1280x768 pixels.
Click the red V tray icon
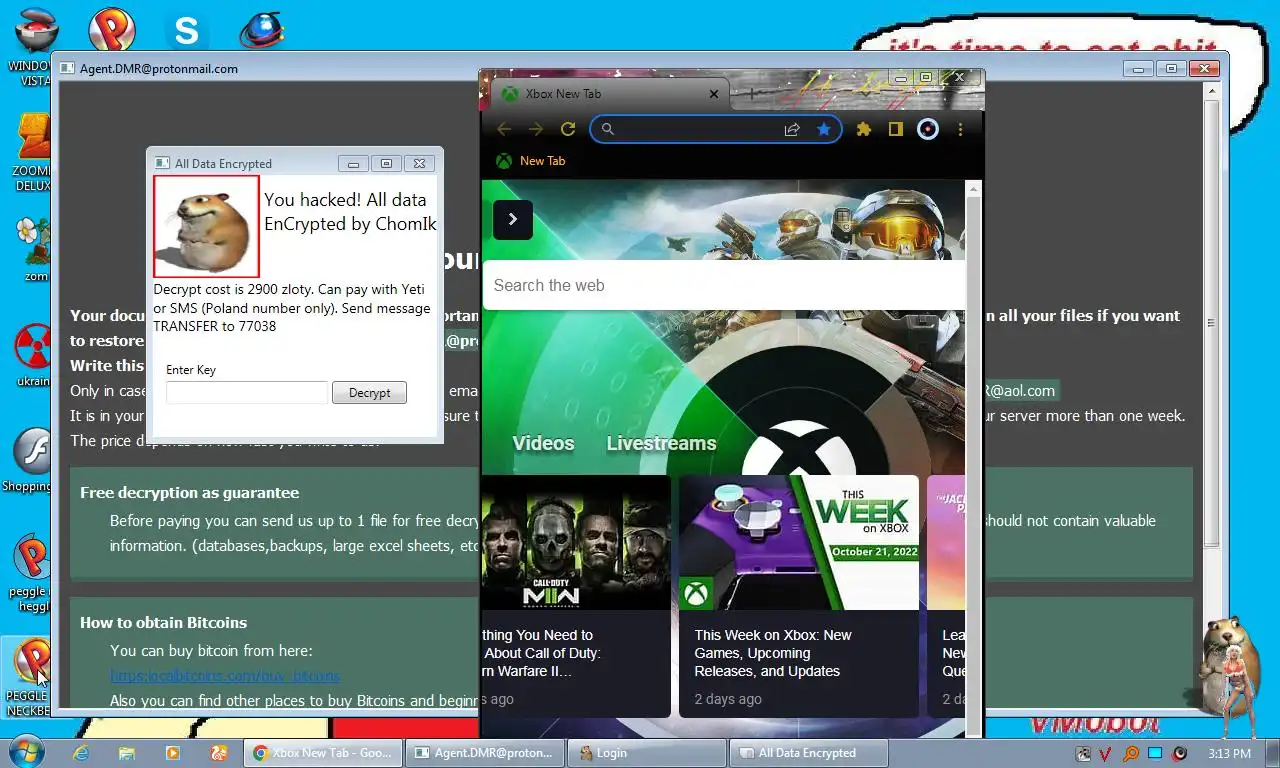[x=1106, y=754]
